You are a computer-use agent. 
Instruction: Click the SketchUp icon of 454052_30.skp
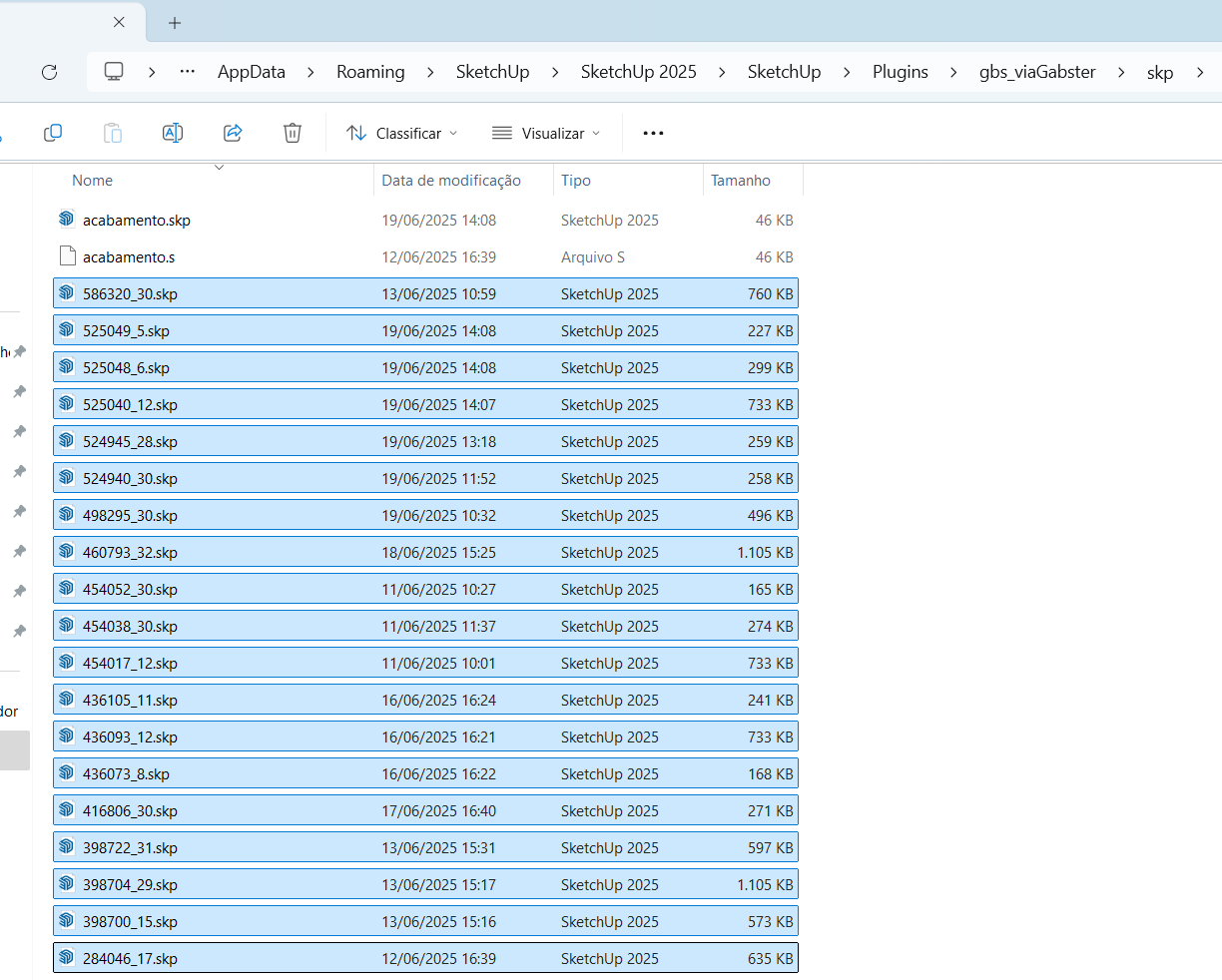pyautogui.click(x=67, y=588)
